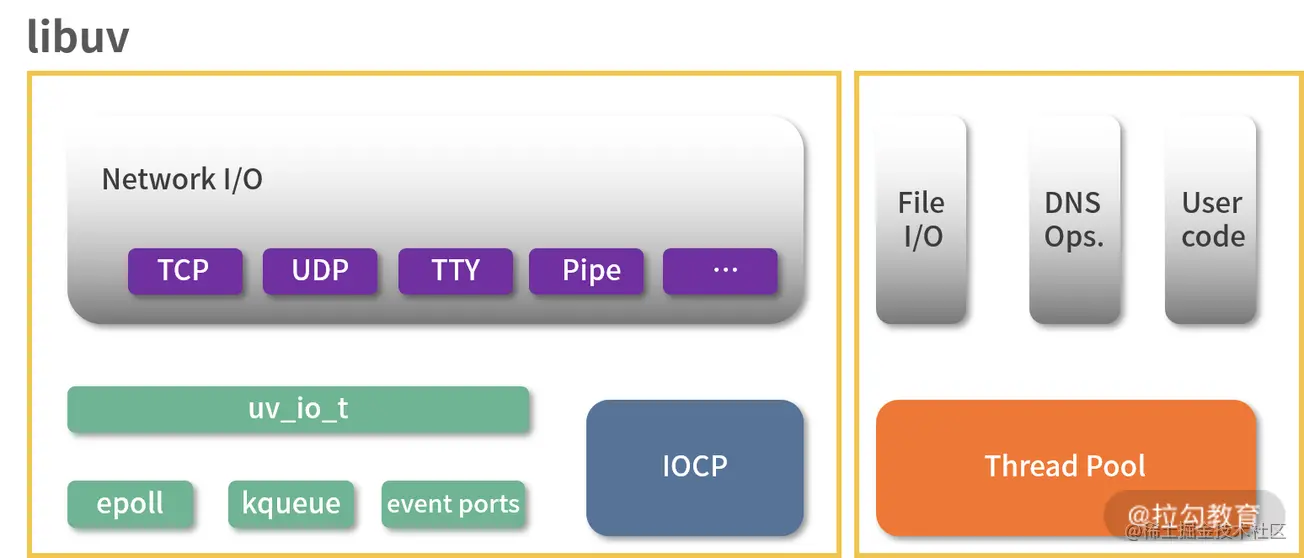Click the TTY block
This screenshot has width=1304, height=558.
(455, 271)
